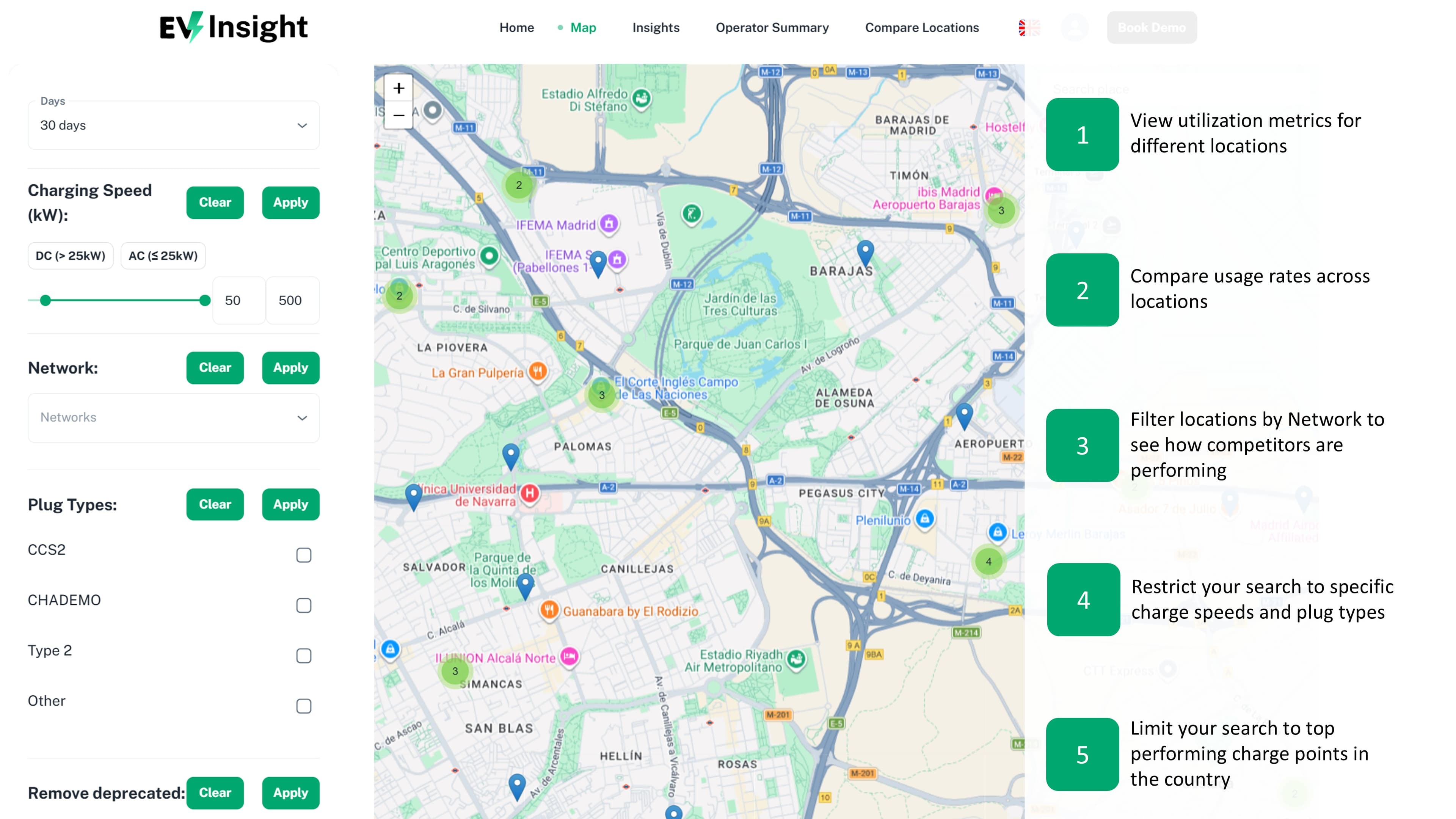
Task: Click the EV Insight logo
Action: (234, 27)
